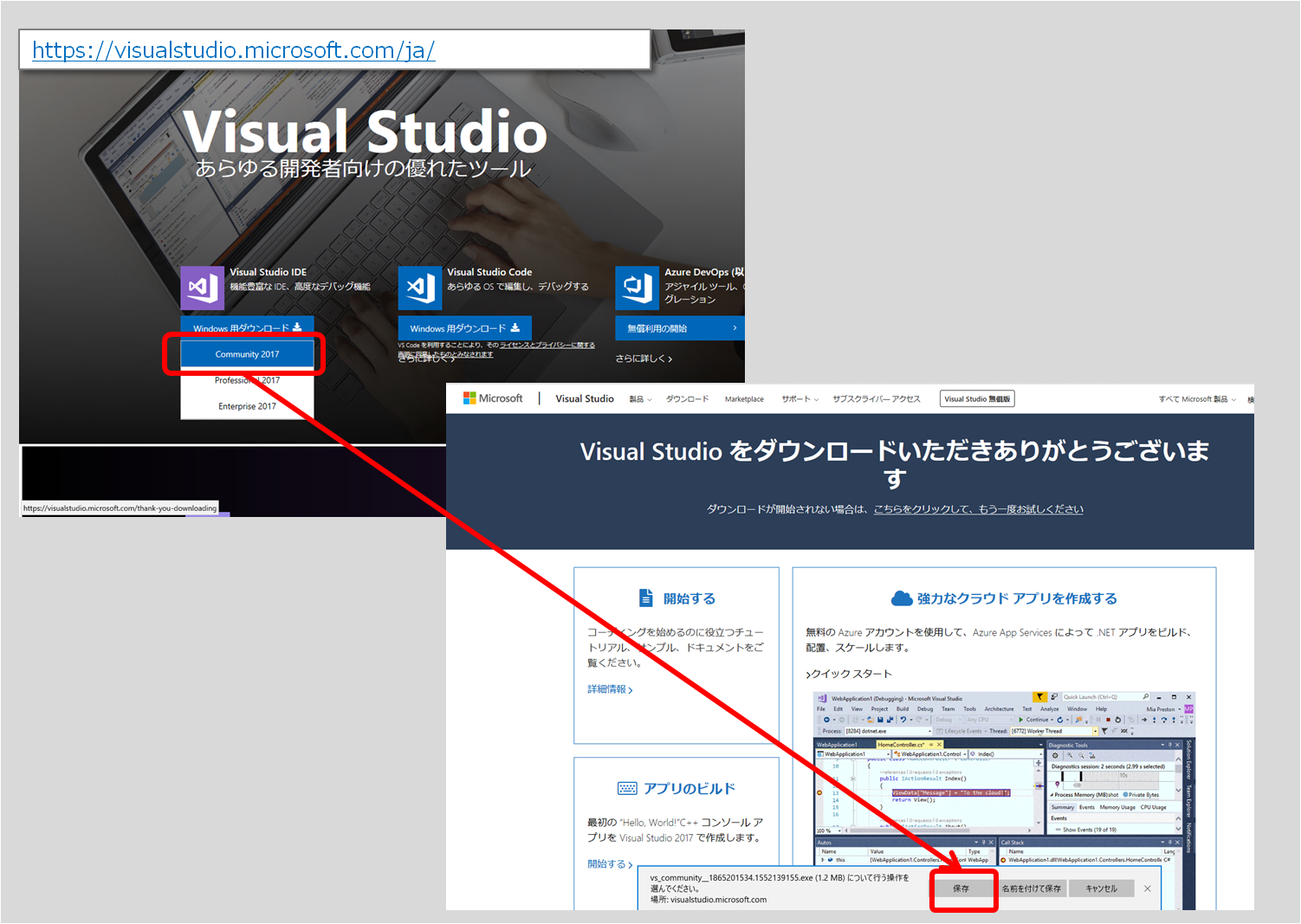Select Professional 2017 from download menu
The height and width of the screenshot is (924, 1301).
tap(247, 380)
